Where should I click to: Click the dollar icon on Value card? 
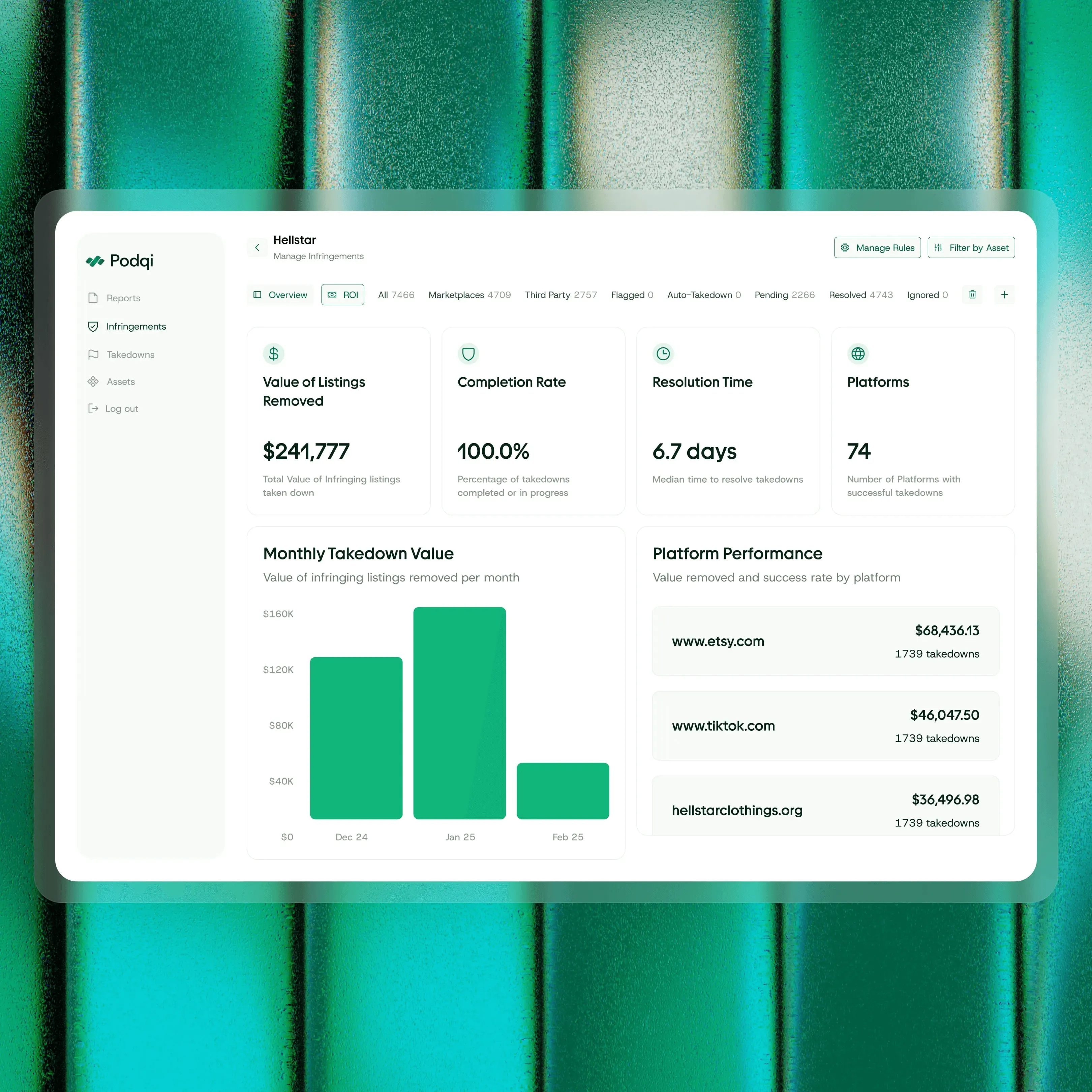point(274,354)
